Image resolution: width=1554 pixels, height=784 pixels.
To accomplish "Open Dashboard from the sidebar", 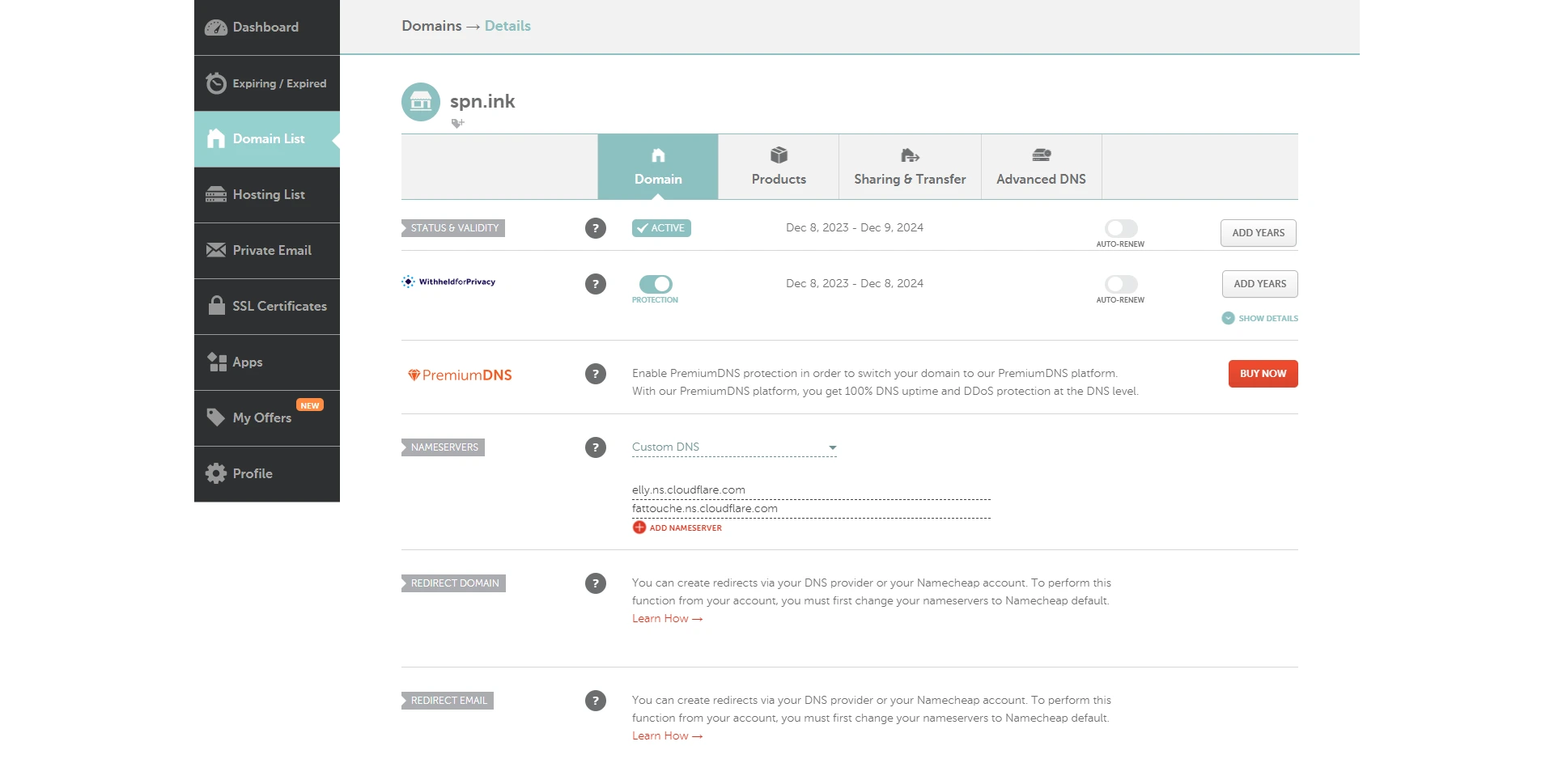I will pyautogui.click(x=266, y=28).
